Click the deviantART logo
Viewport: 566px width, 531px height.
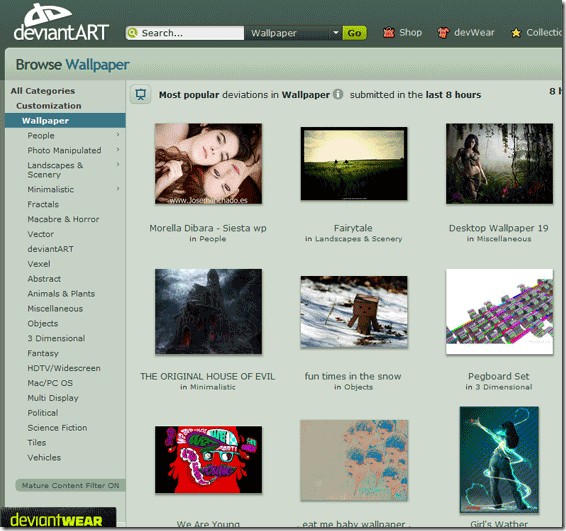pos(61,22)
